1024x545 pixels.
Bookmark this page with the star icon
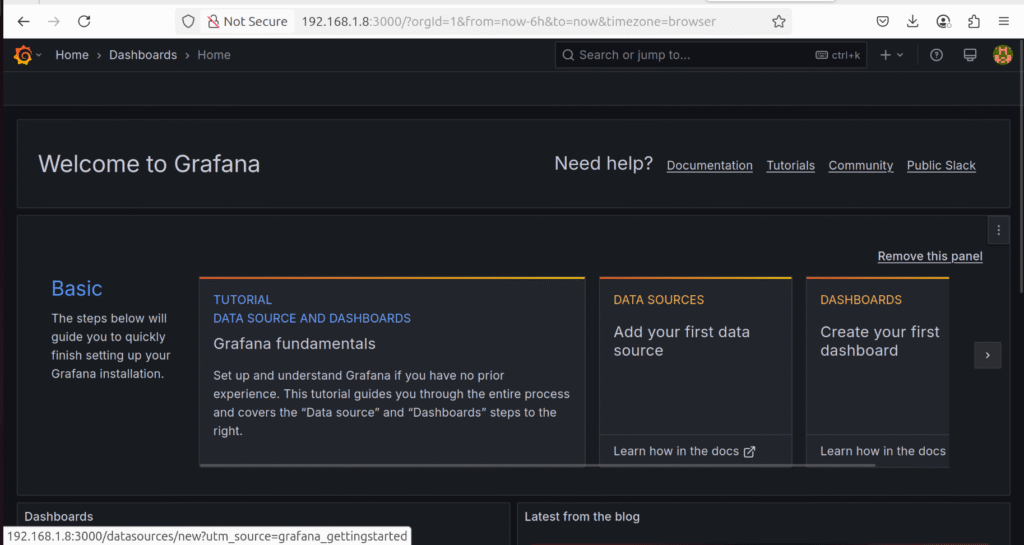point(778,22)
